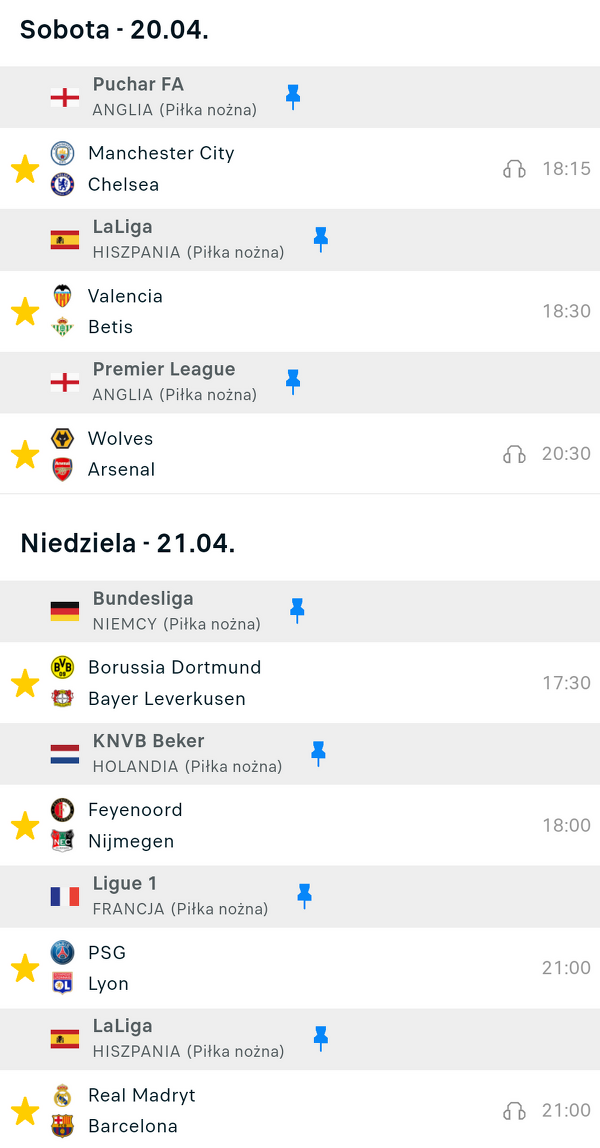
Task: Click the pin icon next to Premier League
Action: (x=293, y=381)
